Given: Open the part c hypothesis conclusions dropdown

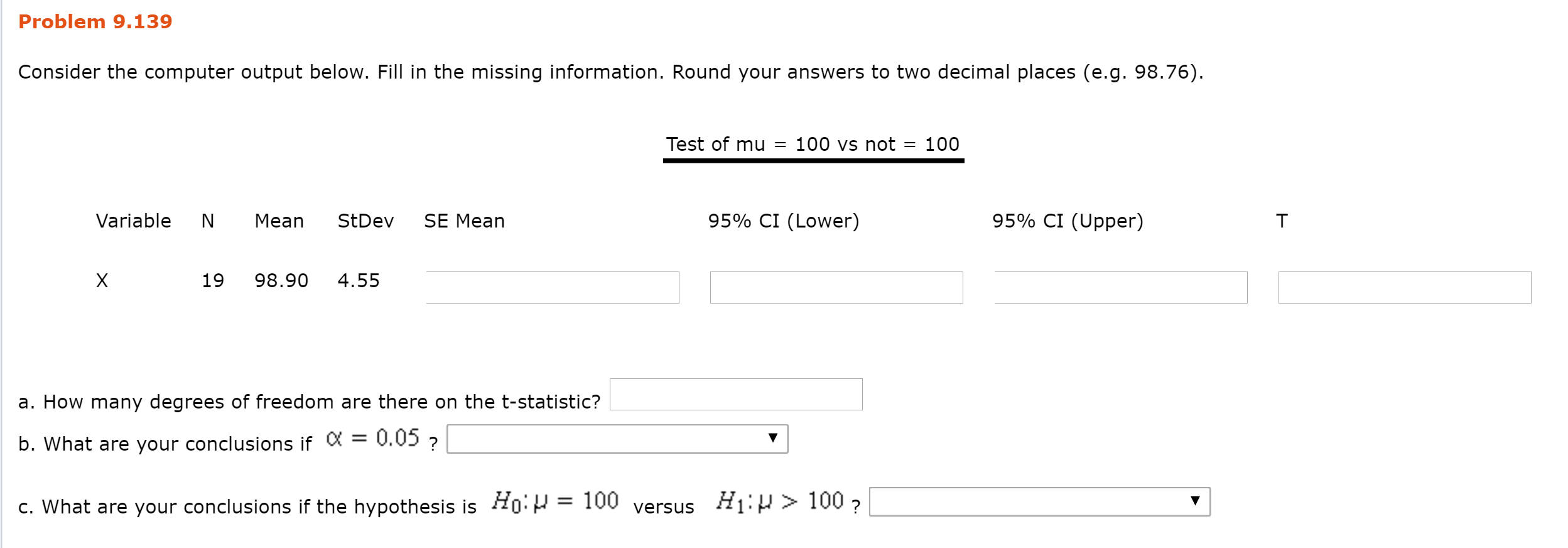Looking at the screenshot, I should click(1039, 501).
